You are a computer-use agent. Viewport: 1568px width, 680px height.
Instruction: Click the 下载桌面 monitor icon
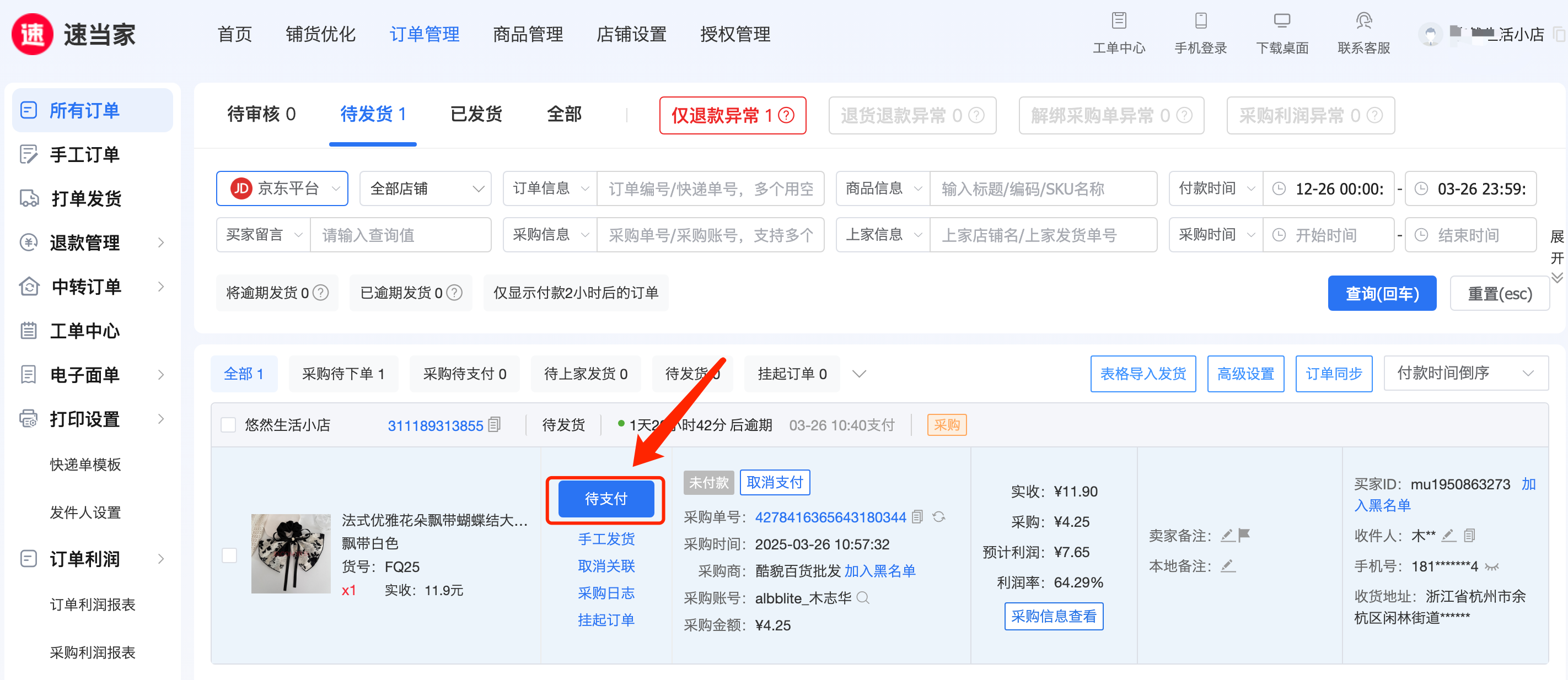pyautogui.click(x=1281, y=21)
